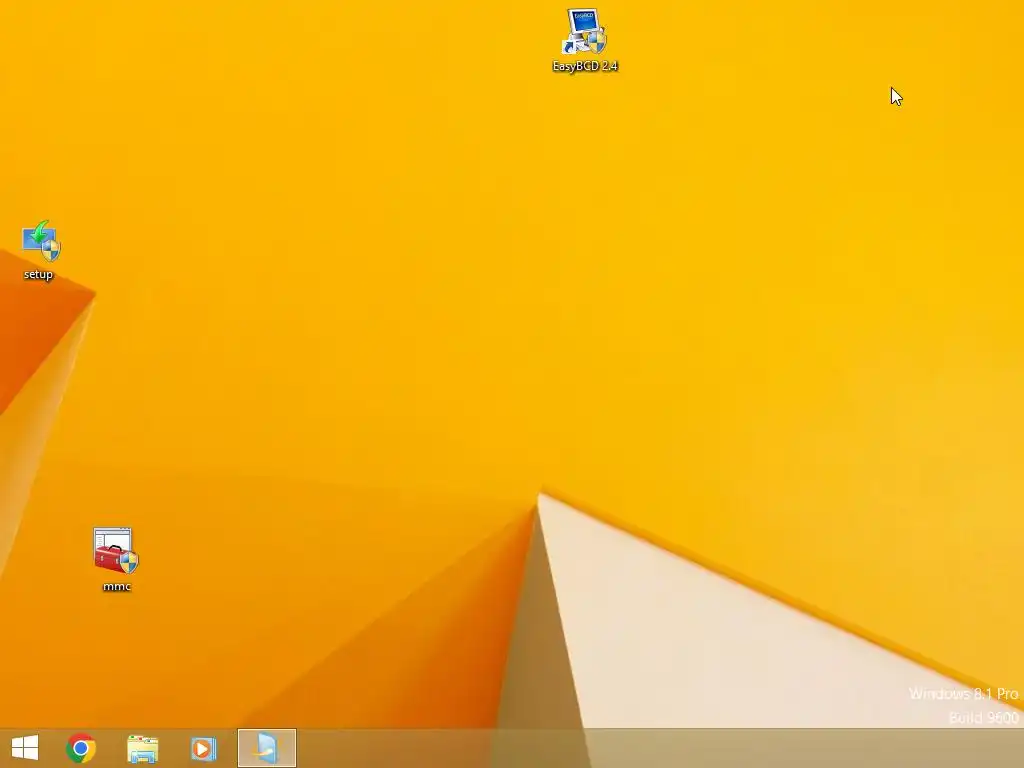Click the "setup" icon label
Image resolution: width=1024 pixels, height=768 pixels.
(38, 274)
